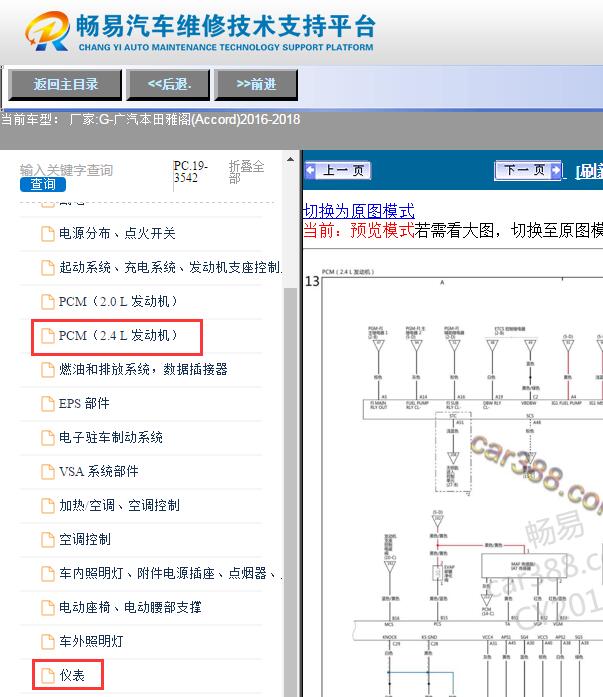Open 燃油和排放系统，数据插接器 entry
603x697 pixels.
point(143,369)
